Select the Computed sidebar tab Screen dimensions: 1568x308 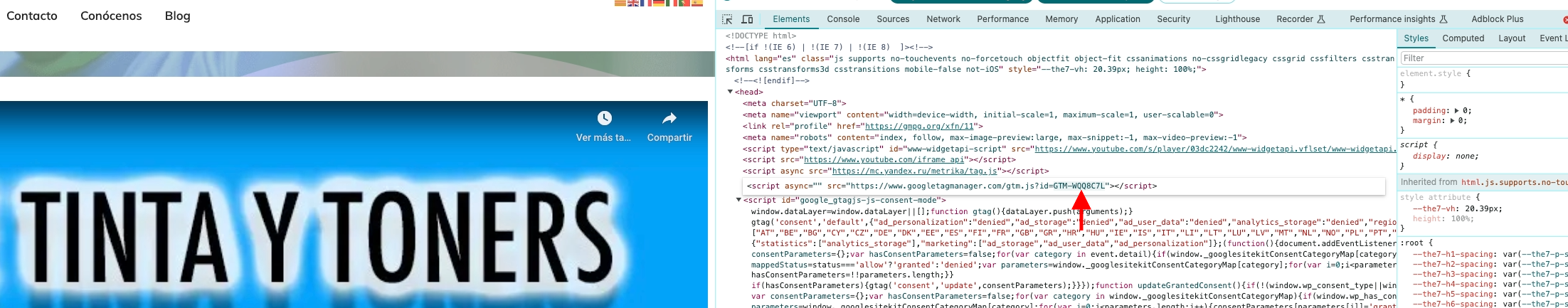[x=1463, y=38]
